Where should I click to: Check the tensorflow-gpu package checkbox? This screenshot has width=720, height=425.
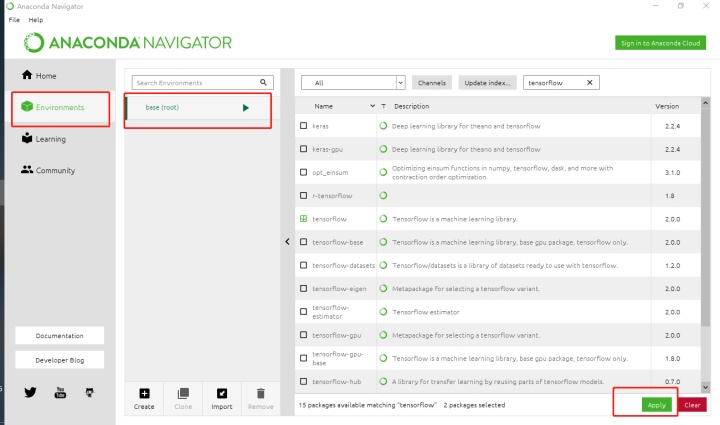[x=304, y=335]
